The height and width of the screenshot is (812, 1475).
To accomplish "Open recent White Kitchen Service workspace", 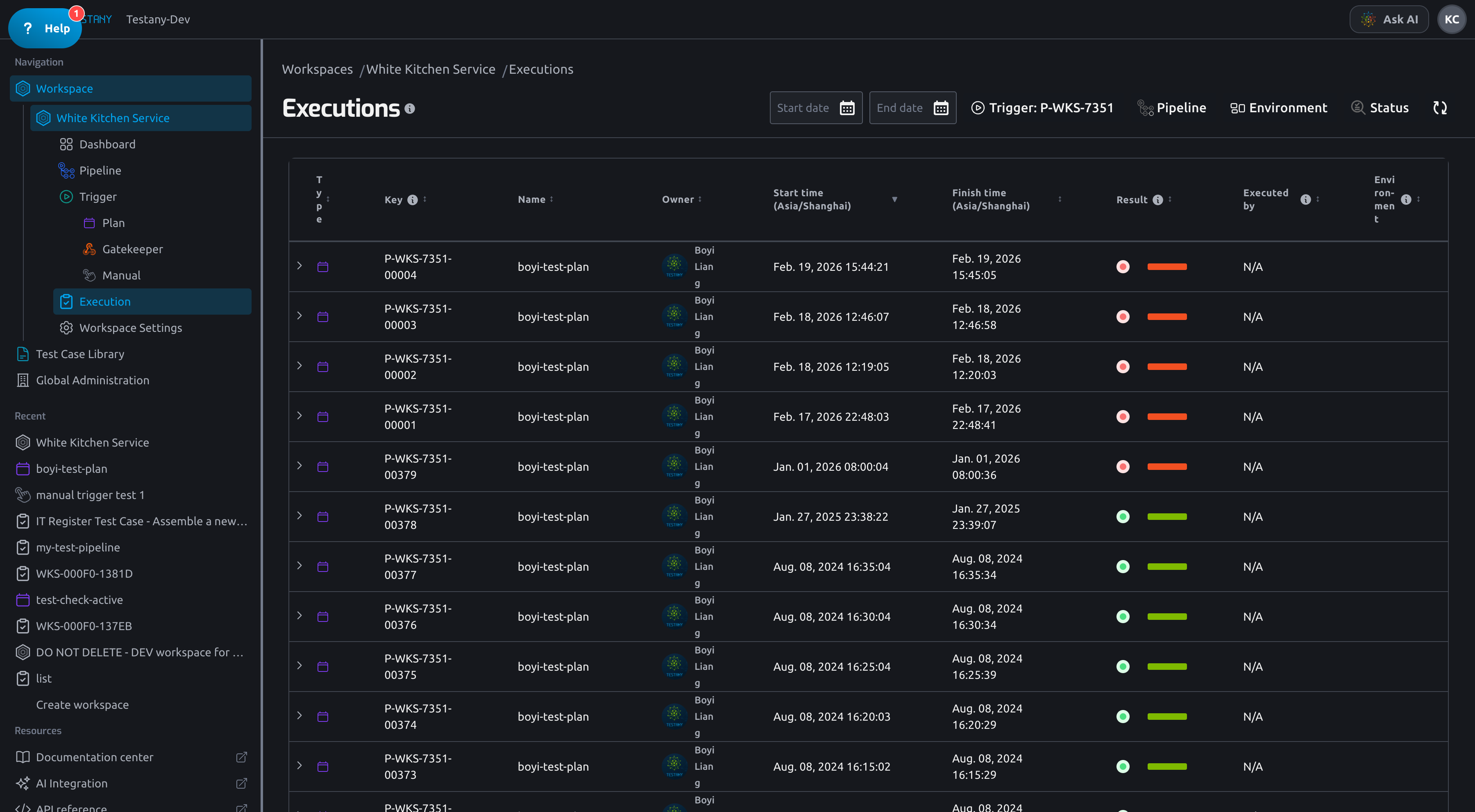I will (x=92, y=442).
